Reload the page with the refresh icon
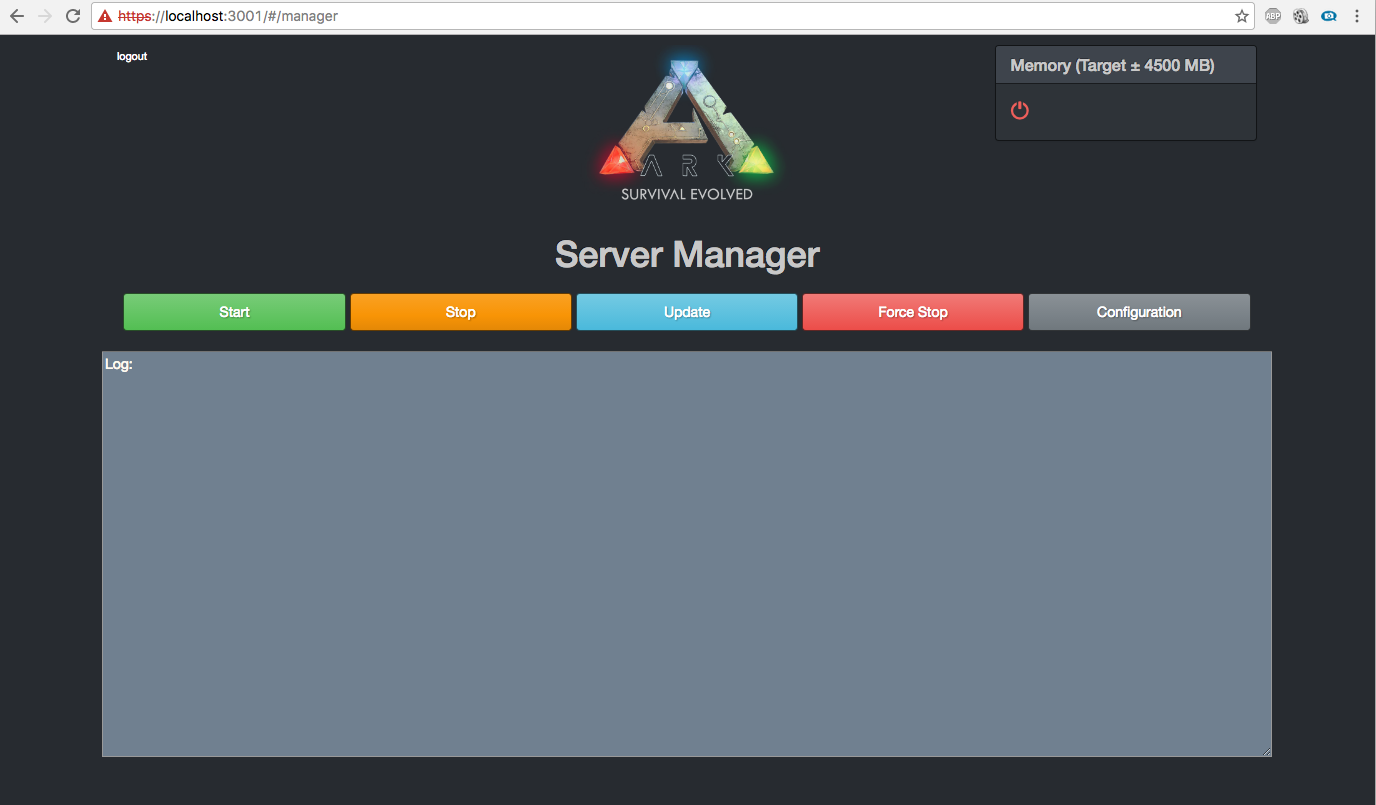This screenshot has width=1376, height=805. 73,16
